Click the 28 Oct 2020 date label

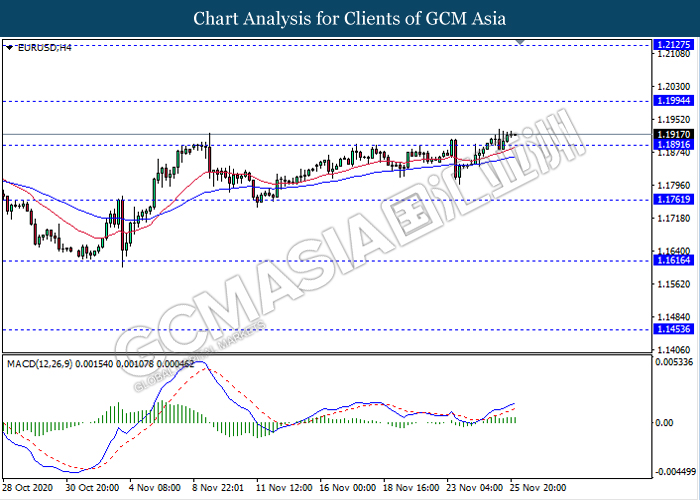tap(28, 488)
